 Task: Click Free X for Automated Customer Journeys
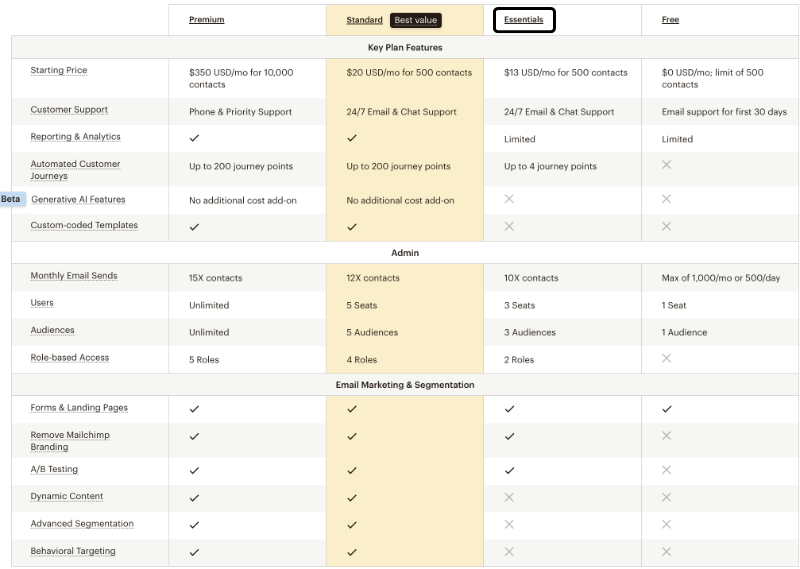666,165
